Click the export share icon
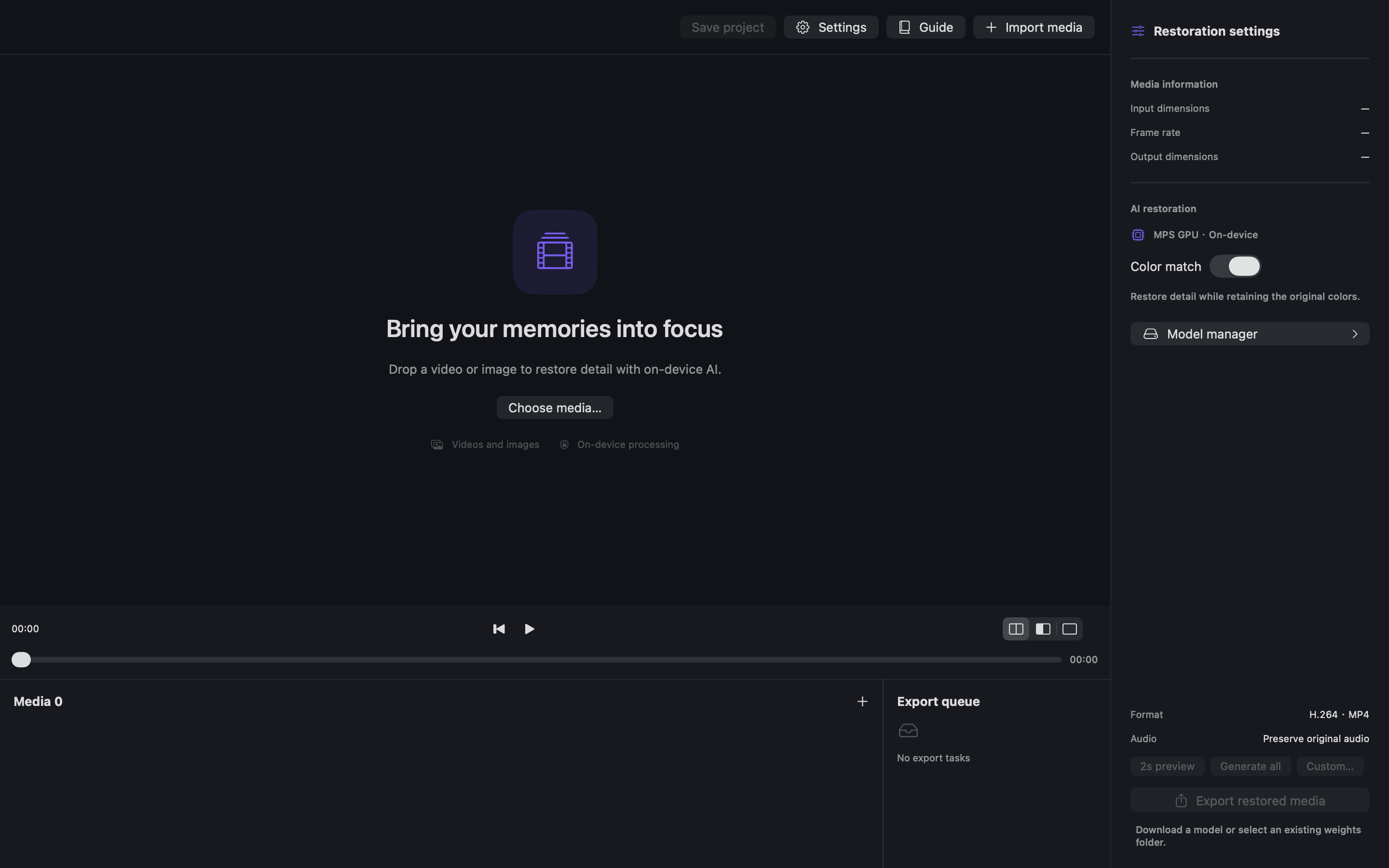 click(1181, 800)
